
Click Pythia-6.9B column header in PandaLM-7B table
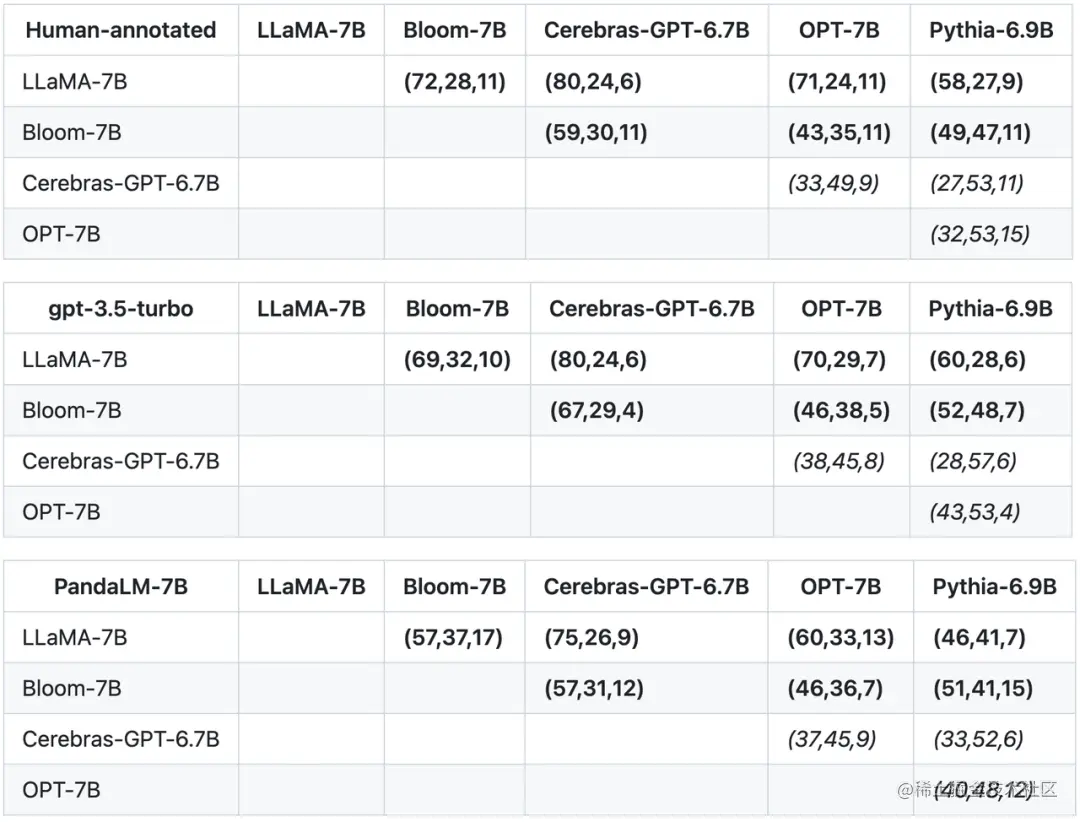(x=994, y=586)
